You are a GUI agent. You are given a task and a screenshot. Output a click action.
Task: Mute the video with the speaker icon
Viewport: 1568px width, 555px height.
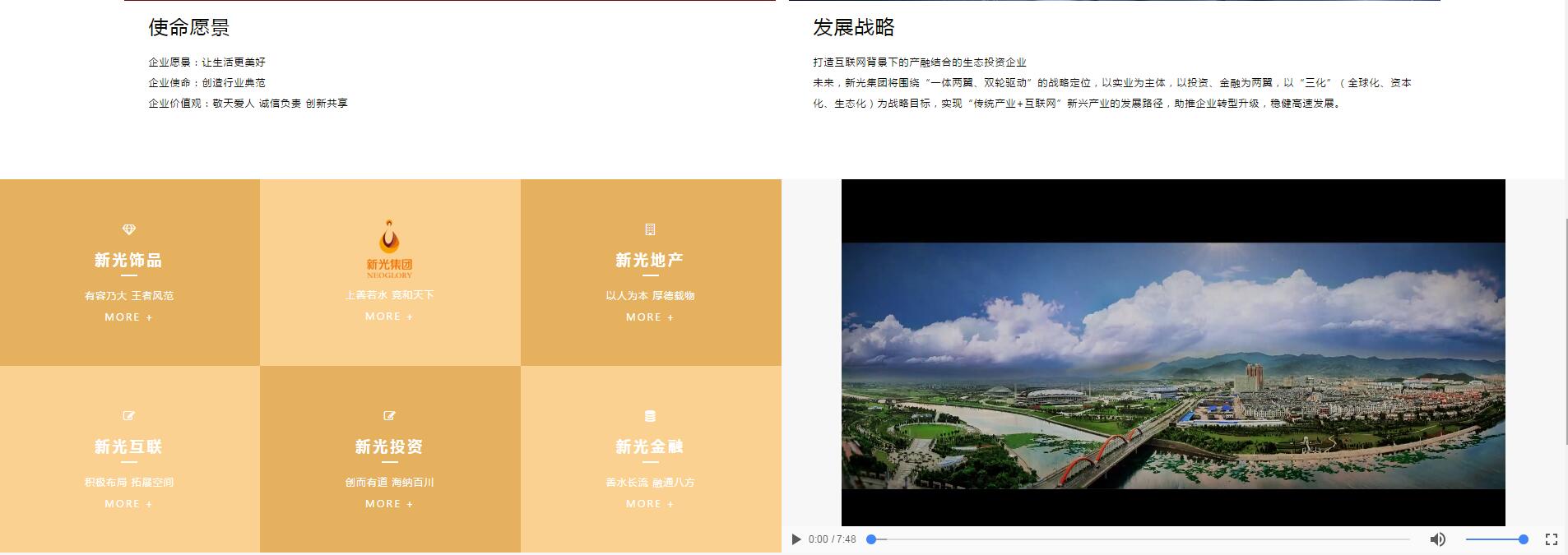(x=1437, y=539)
